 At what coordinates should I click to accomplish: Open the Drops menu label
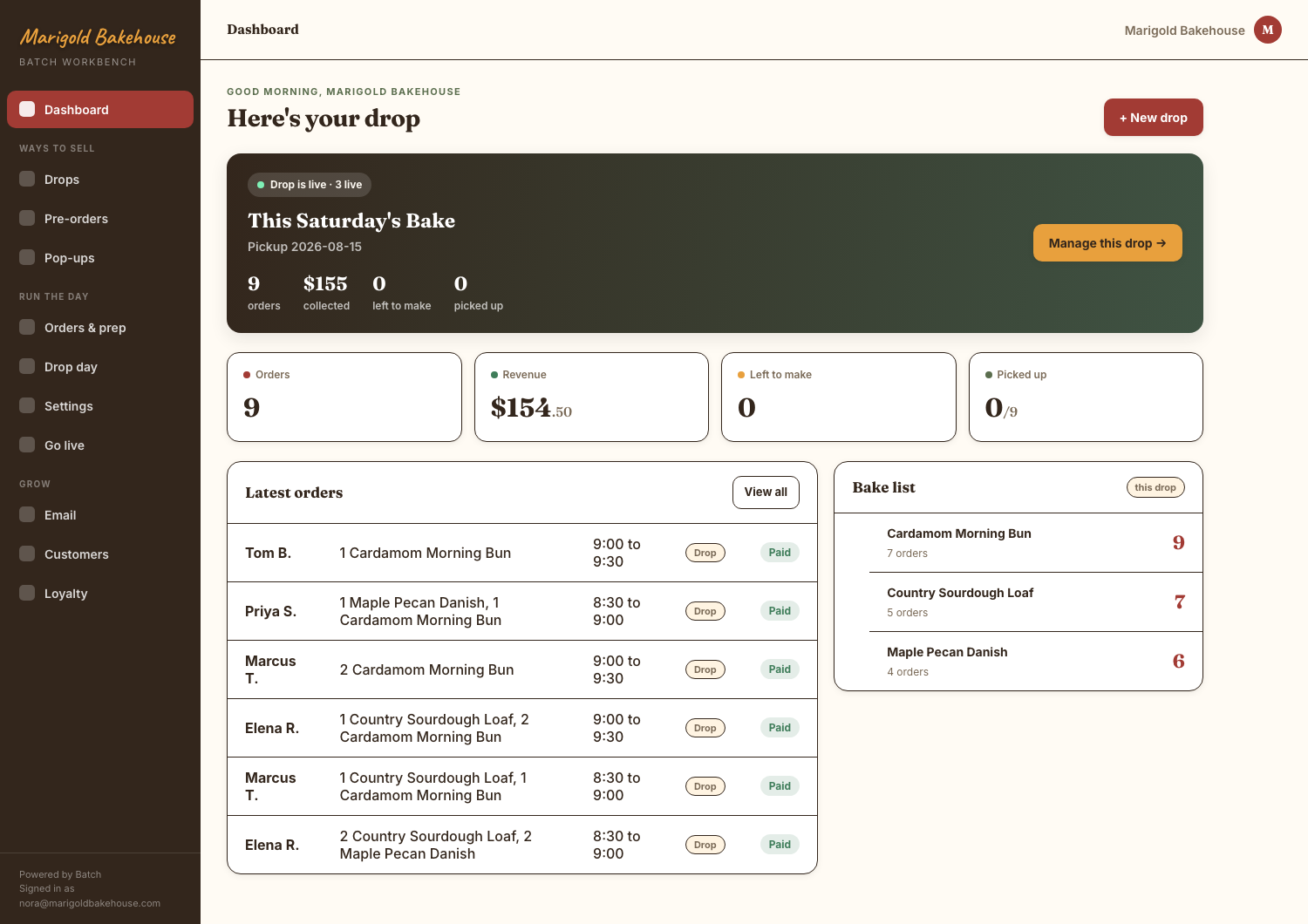tap(62, 180)
